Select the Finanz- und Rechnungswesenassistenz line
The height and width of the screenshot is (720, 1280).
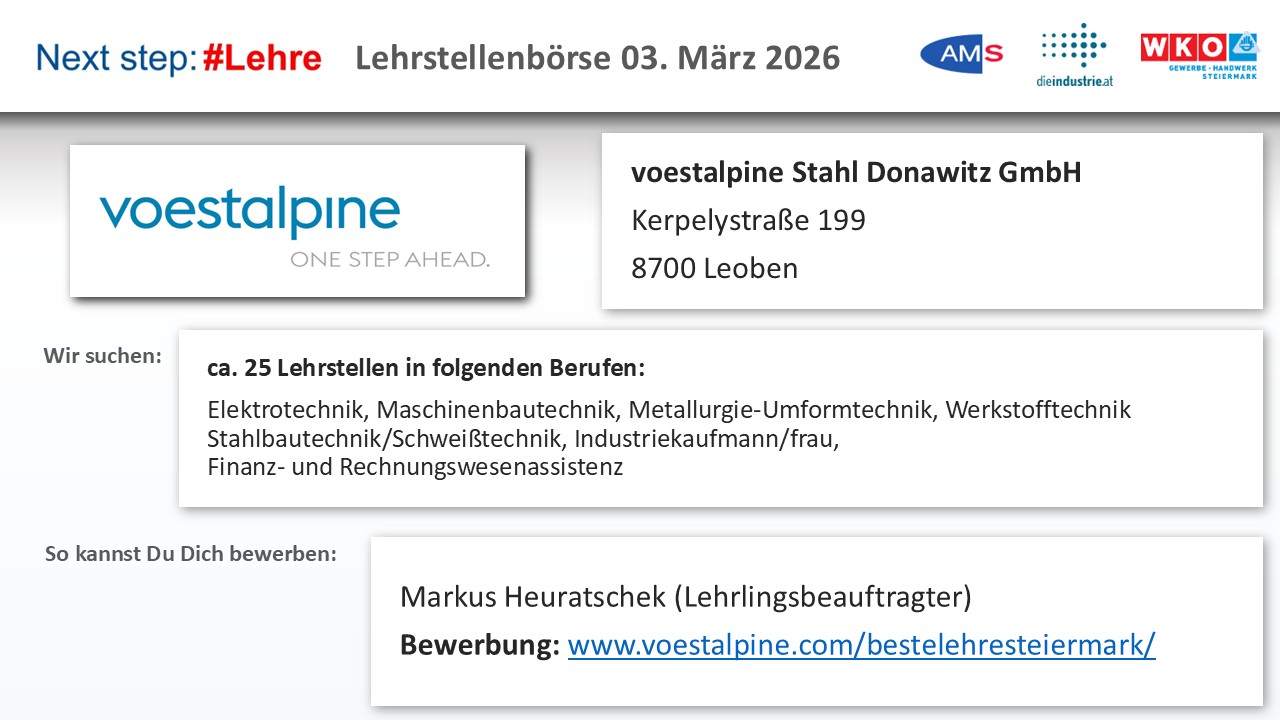pyautogui.click(x=415, y=467)
